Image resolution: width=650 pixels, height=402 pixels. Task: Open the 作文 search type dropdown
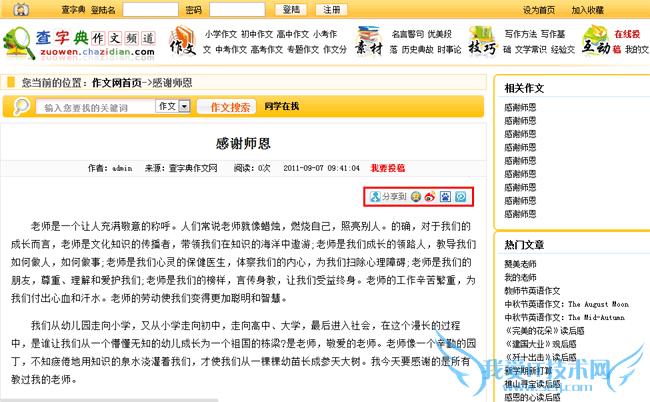(173, 107)
